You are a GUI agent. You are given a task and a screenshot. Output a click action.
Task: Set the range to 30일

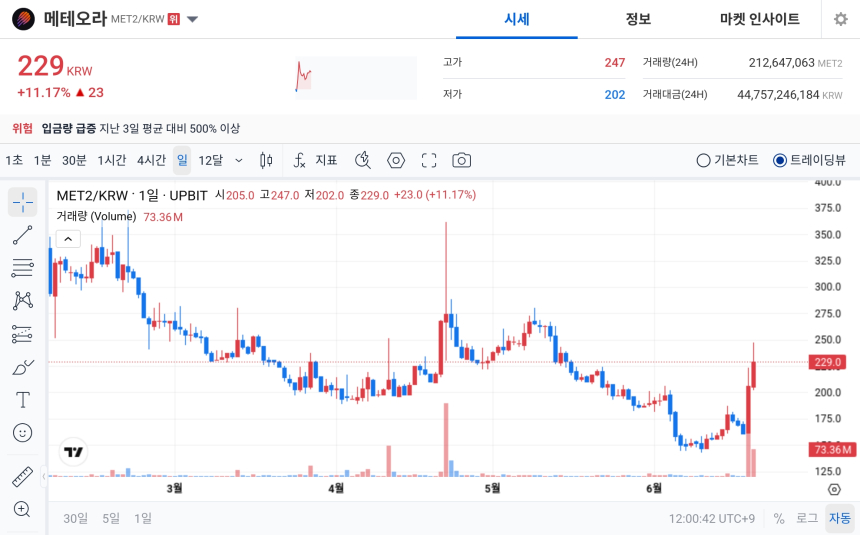pos(75,518)
